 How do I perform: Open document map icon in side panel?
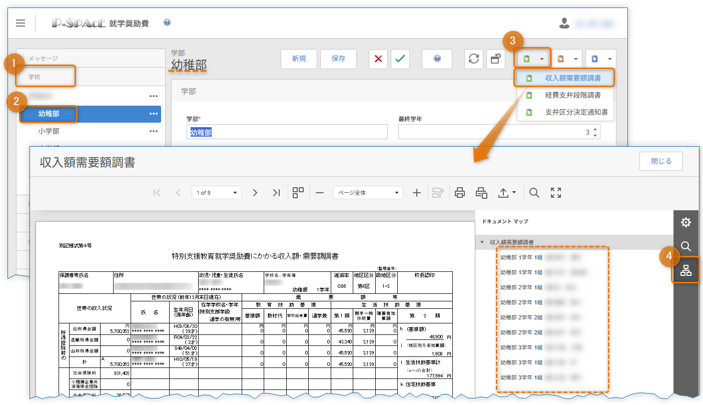pos(686,270)
